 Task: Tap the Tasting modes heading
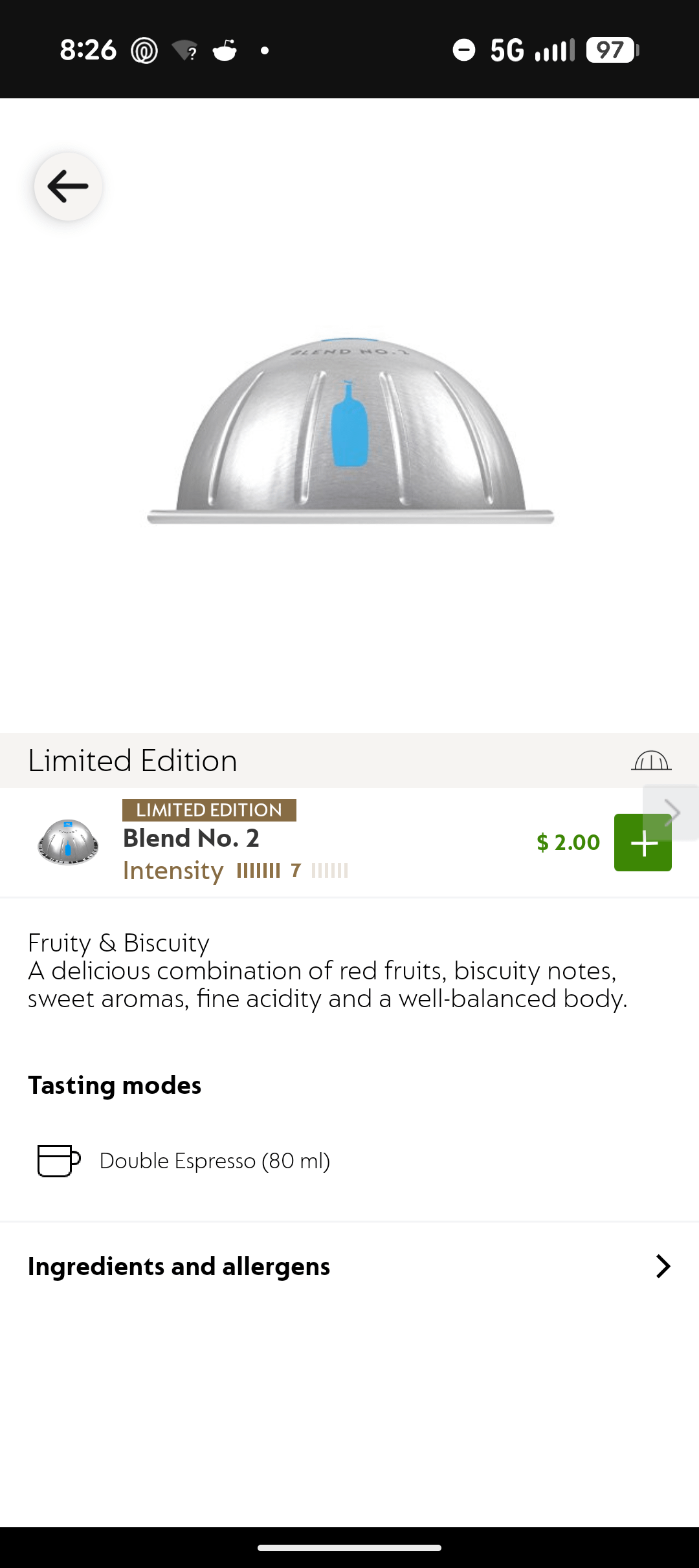115,1085
